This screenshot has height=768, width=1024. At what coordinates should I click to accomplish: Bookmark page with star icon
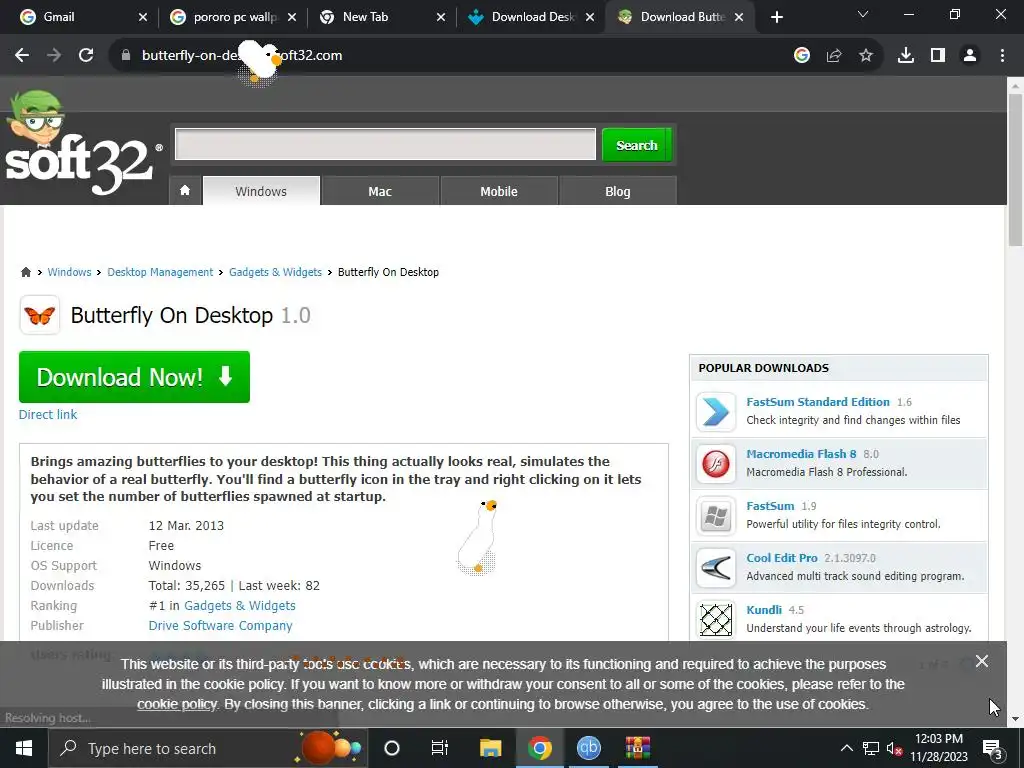point(866,56)
